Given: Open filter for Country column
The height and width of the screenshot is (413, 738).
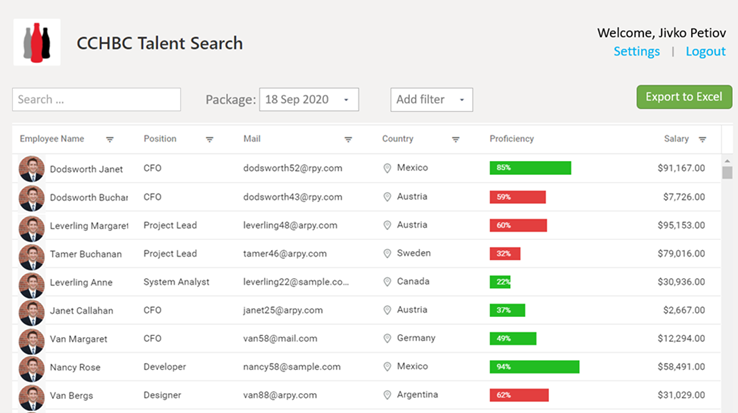Looking at the screenshot, I should tap(456, 139).
